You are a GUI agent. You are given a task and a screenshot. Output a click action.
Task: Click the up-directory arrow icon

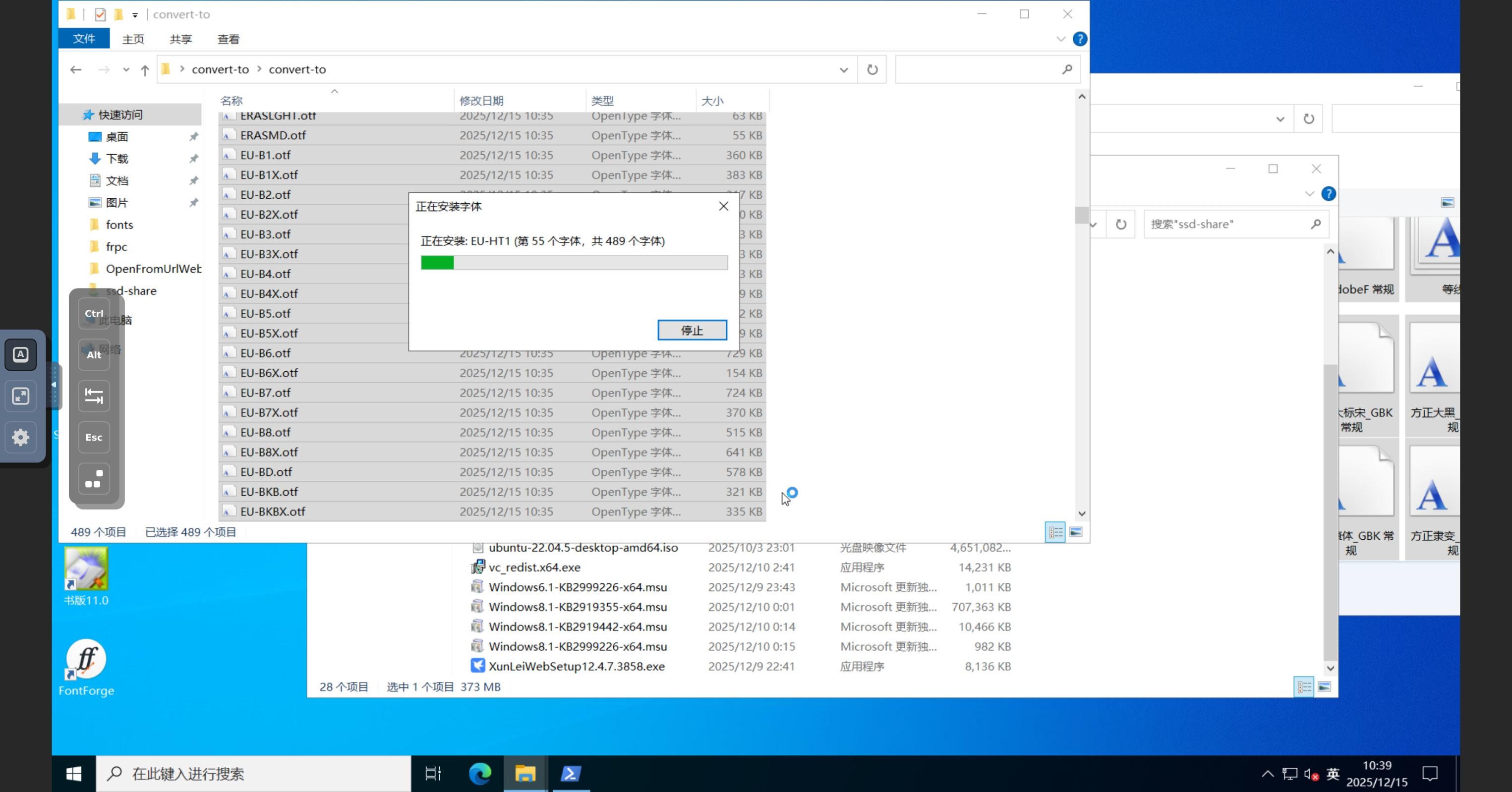145,70
